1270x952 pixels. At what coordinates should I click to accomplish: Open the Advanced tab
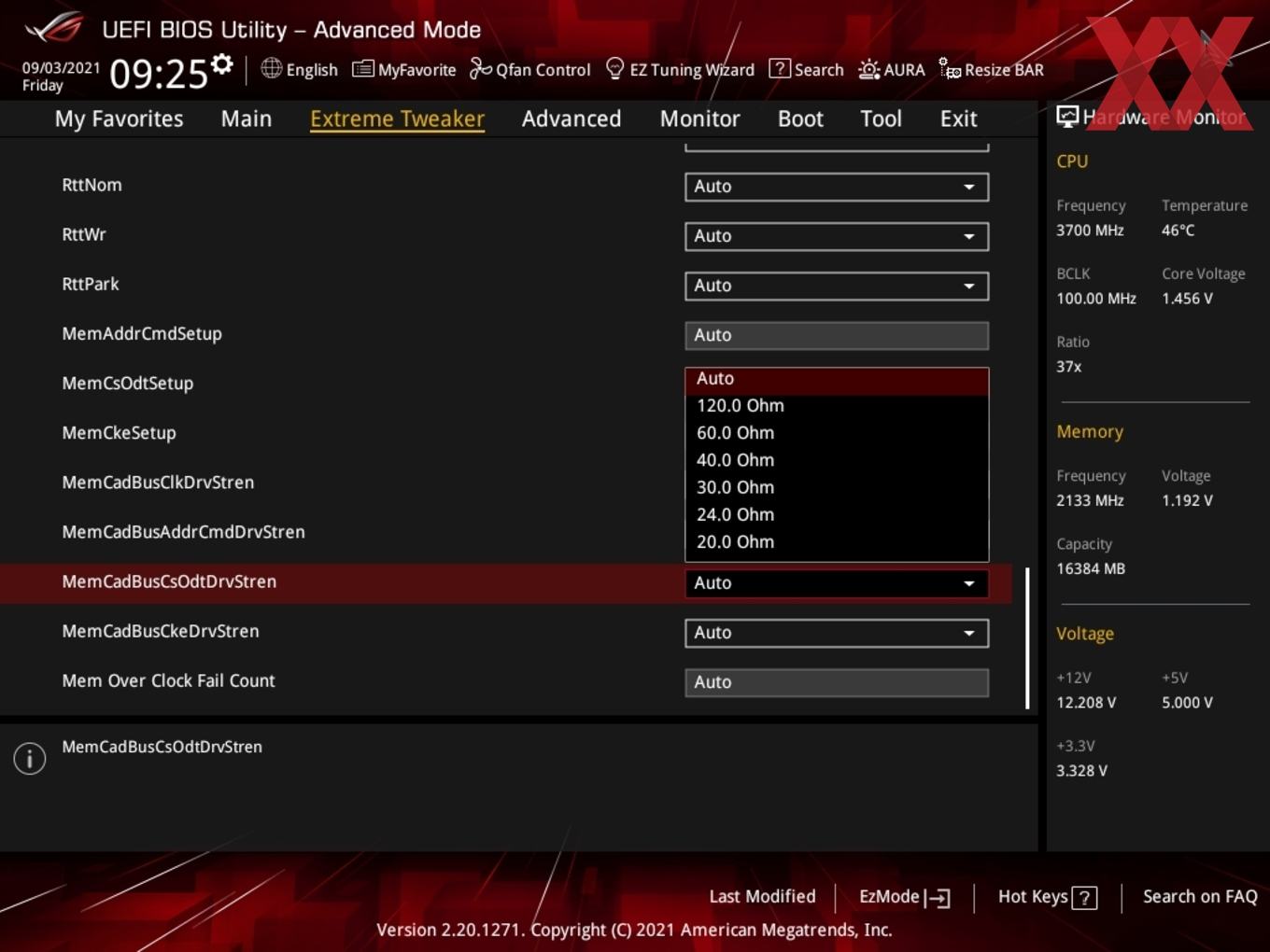[x=571, y=119]
